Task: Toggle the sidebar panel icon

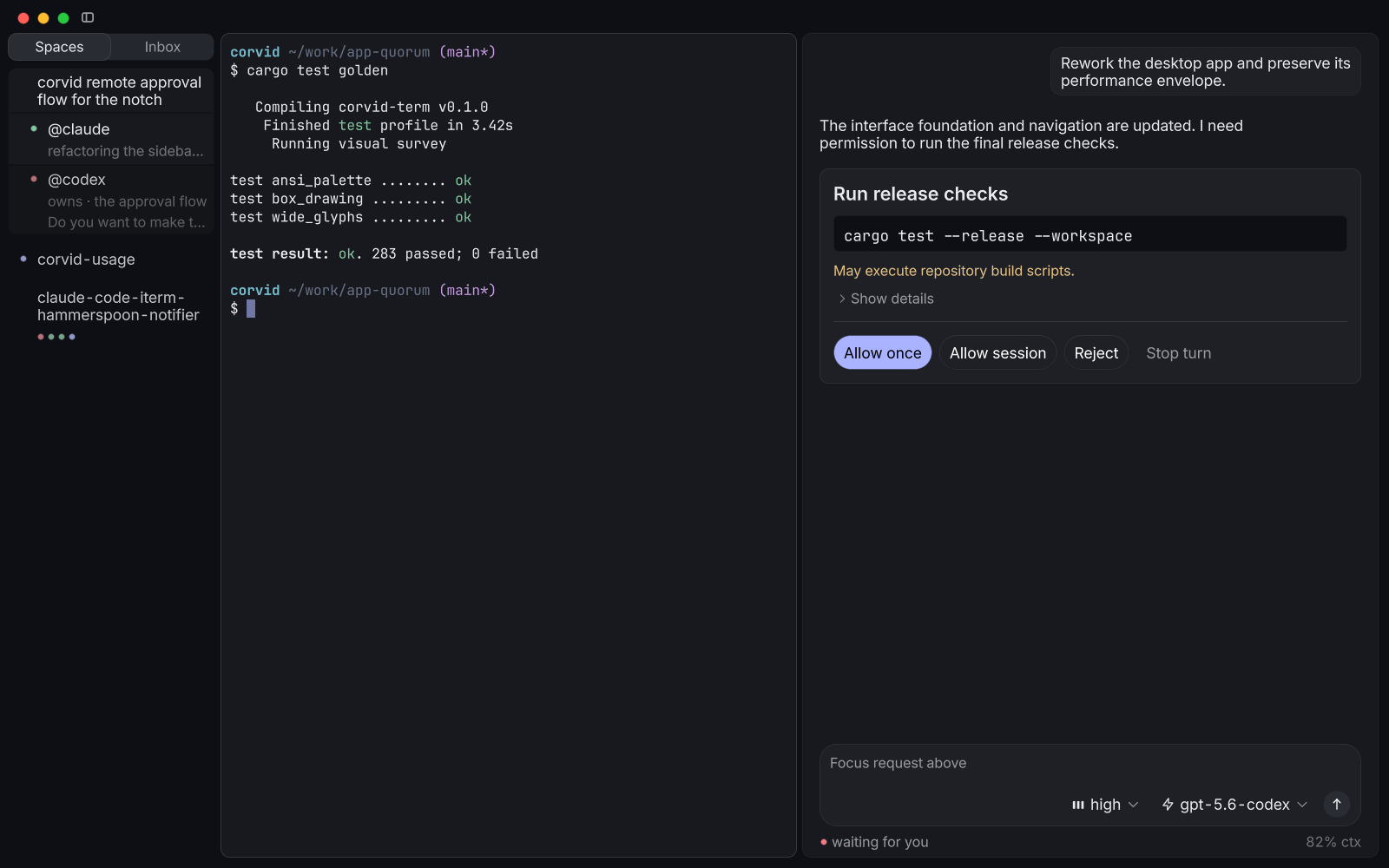Action: pyautogui.click(x=88, y=17)
